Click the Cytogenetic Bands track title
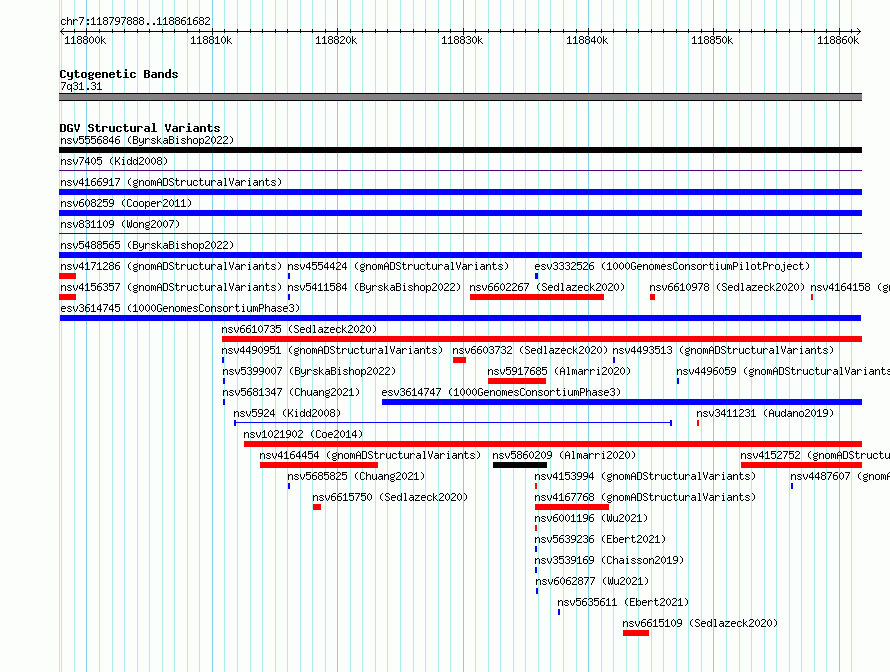This screenshot has height=672, width=890. [119, 74]
